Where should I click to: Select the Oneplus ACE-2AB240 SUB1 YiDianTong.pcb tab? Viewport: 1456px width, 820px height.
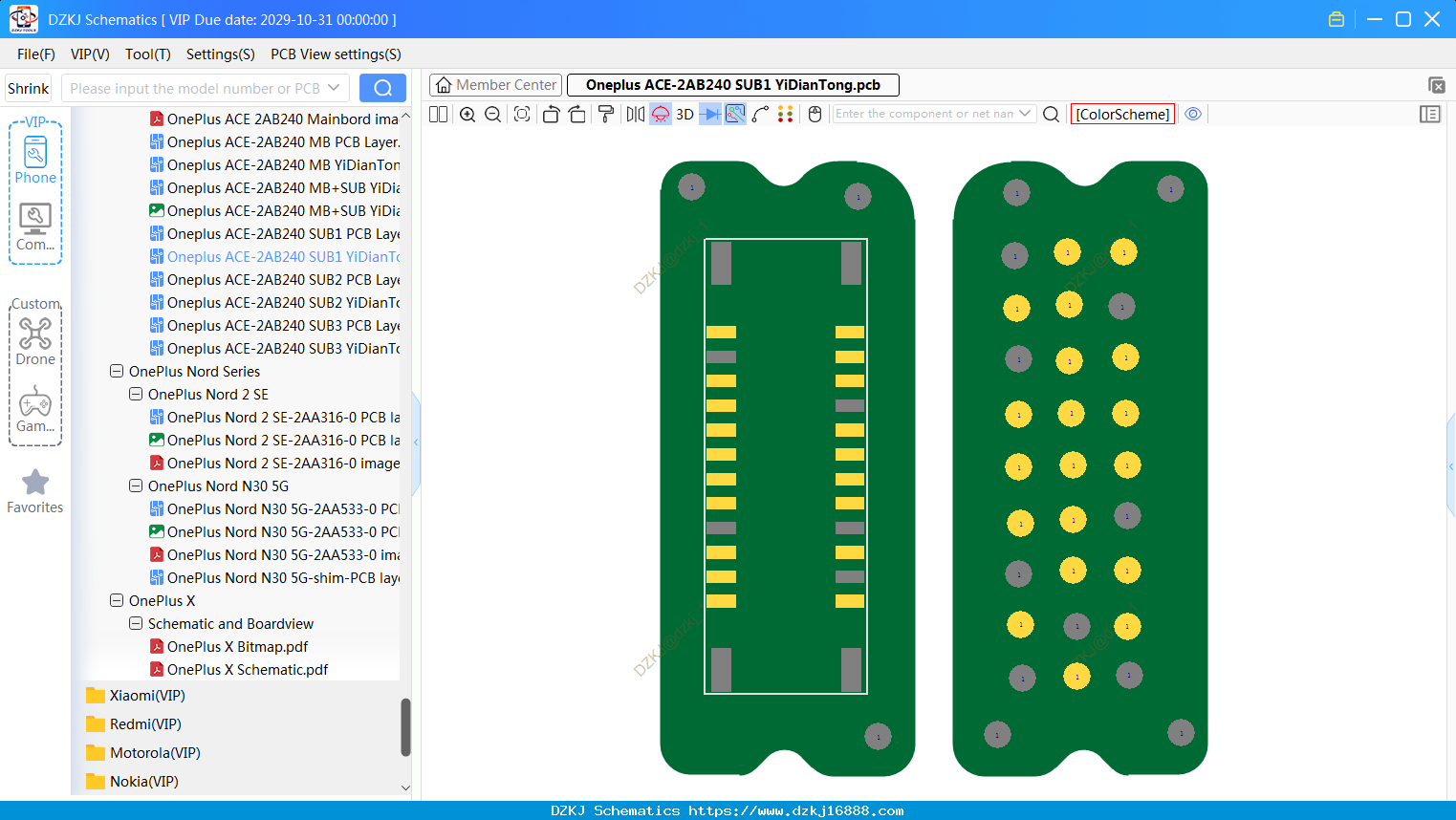coord(733,85)
